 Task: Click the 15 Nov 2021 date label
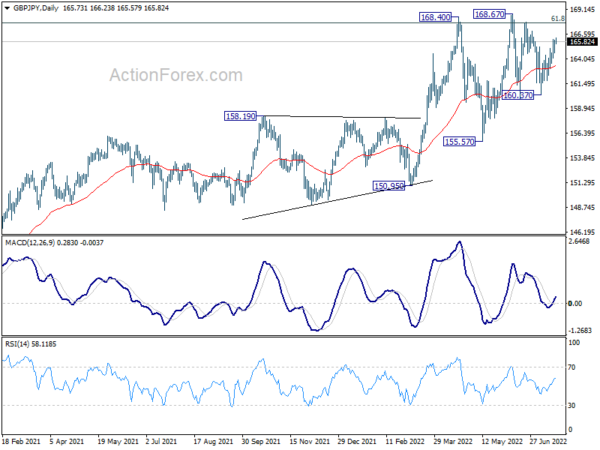click(x=310, y=441)
